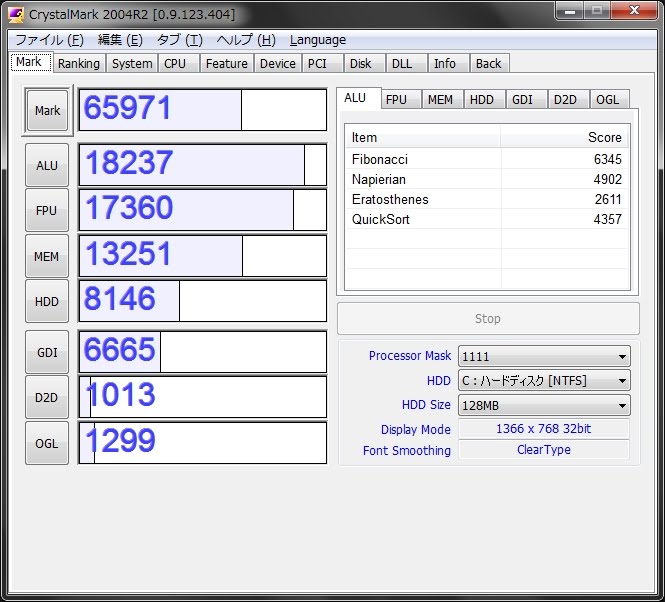Click the Fibonacci score 6345
This screenshot has width=665, height=602.
(607, 159)
